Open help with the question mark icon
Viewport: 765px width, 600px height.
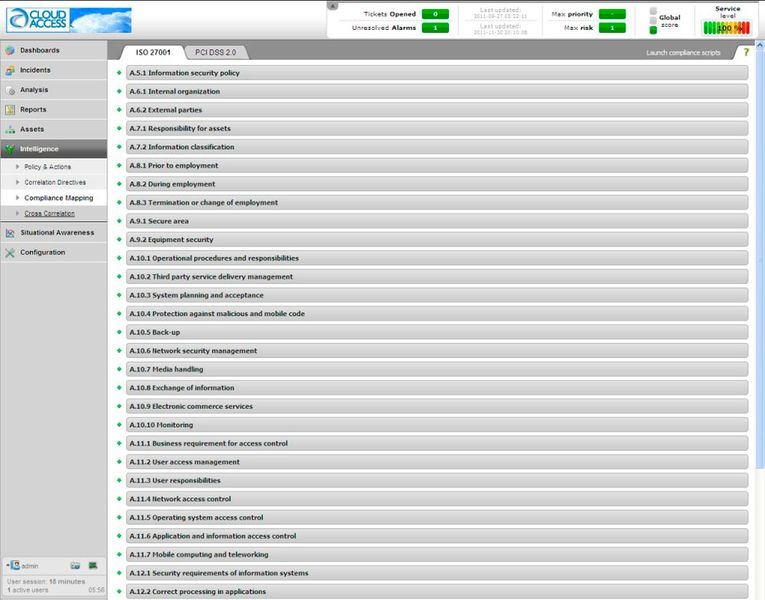pos(746,52)
